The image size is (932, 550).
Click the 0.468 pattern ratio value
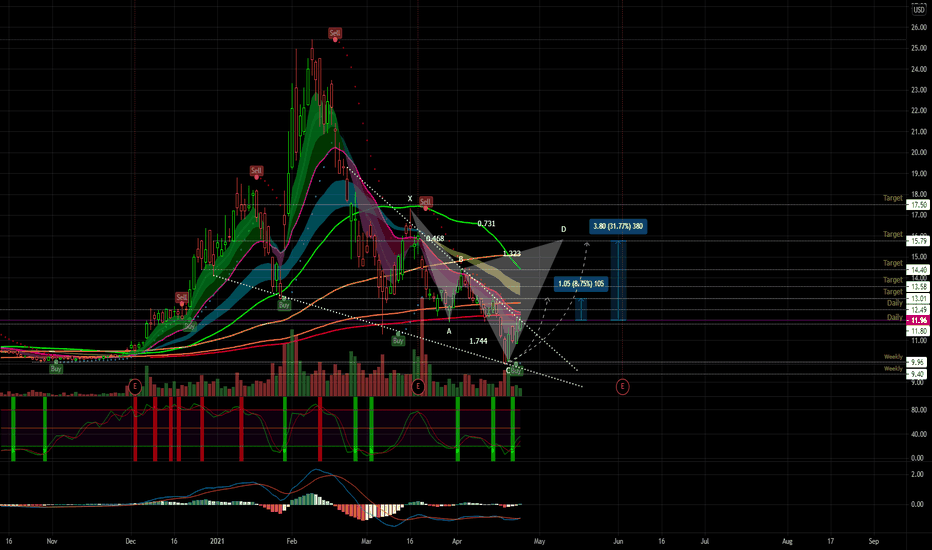(x=435, y=238)
